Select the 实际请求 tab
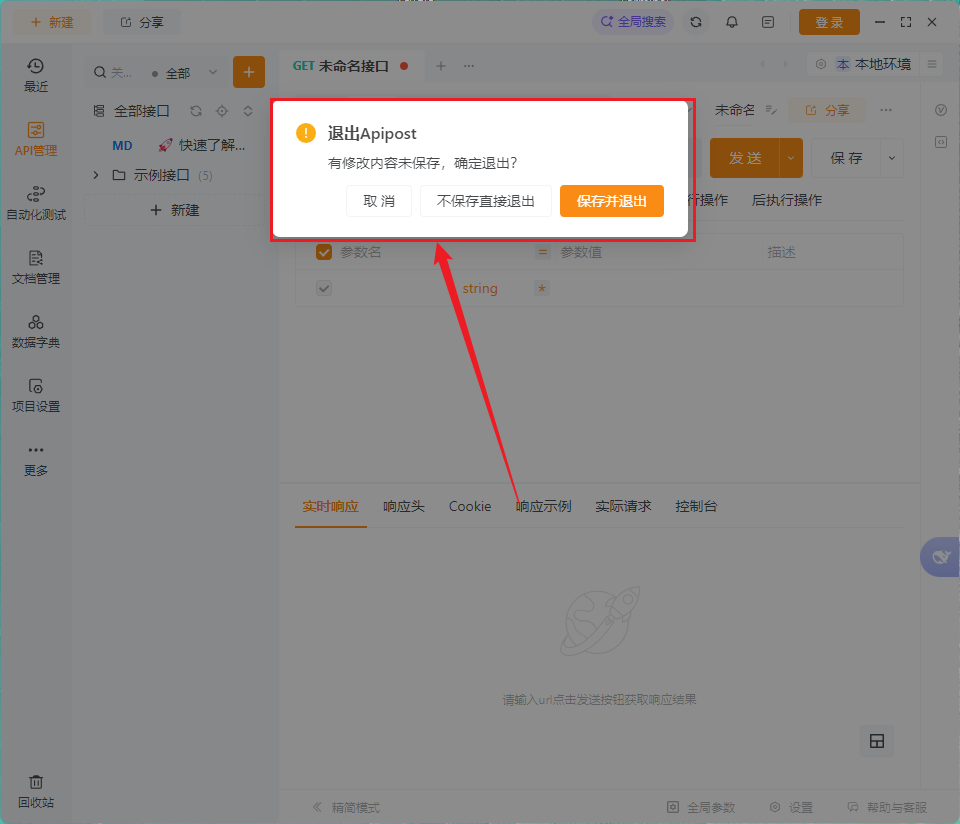Image resolution: width=960 pixels, height=824 pixels. pos(623,506)
